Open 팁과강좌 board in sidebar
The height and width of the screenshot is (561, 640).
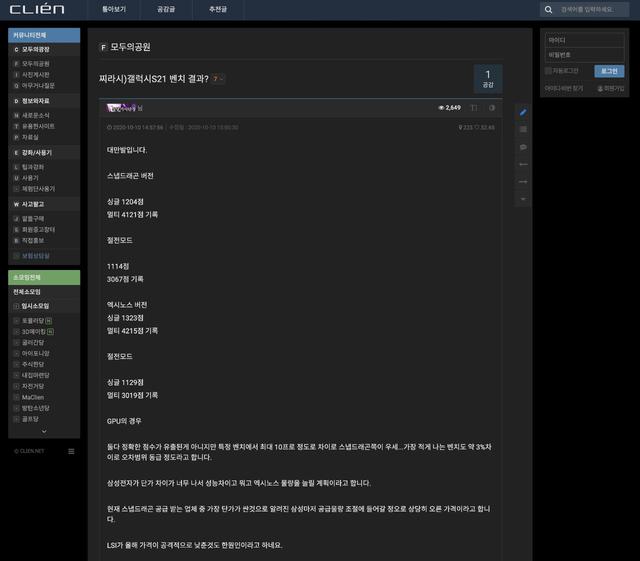33,167
